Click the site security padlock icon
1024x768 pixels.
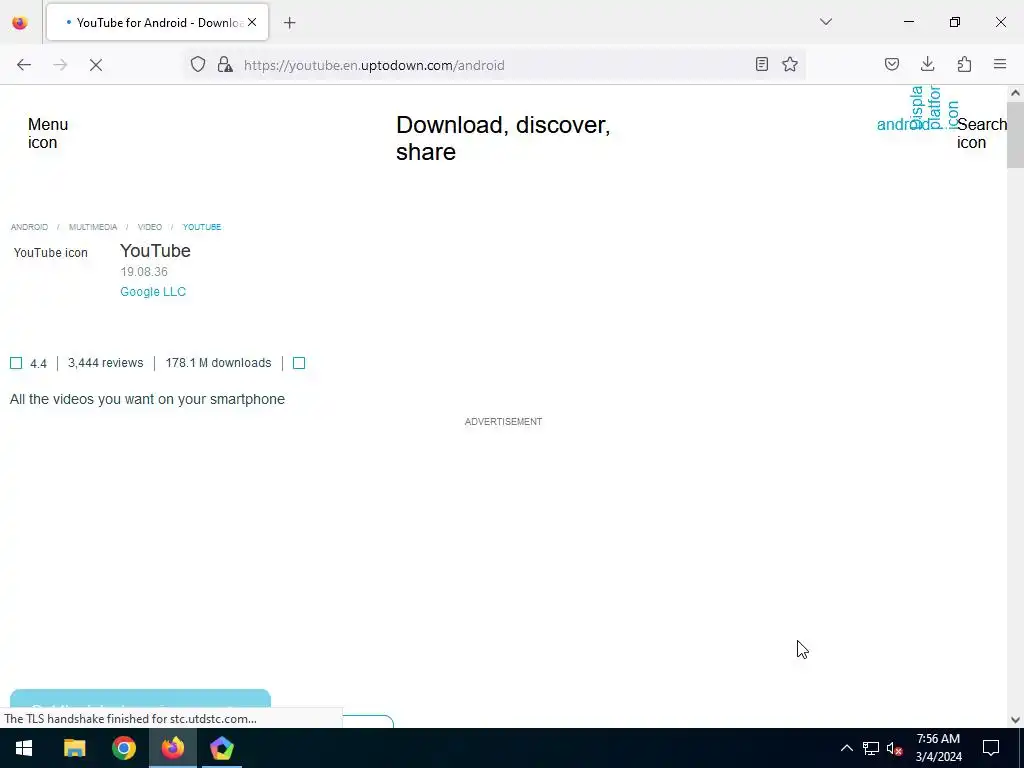(x=225, y=65)
